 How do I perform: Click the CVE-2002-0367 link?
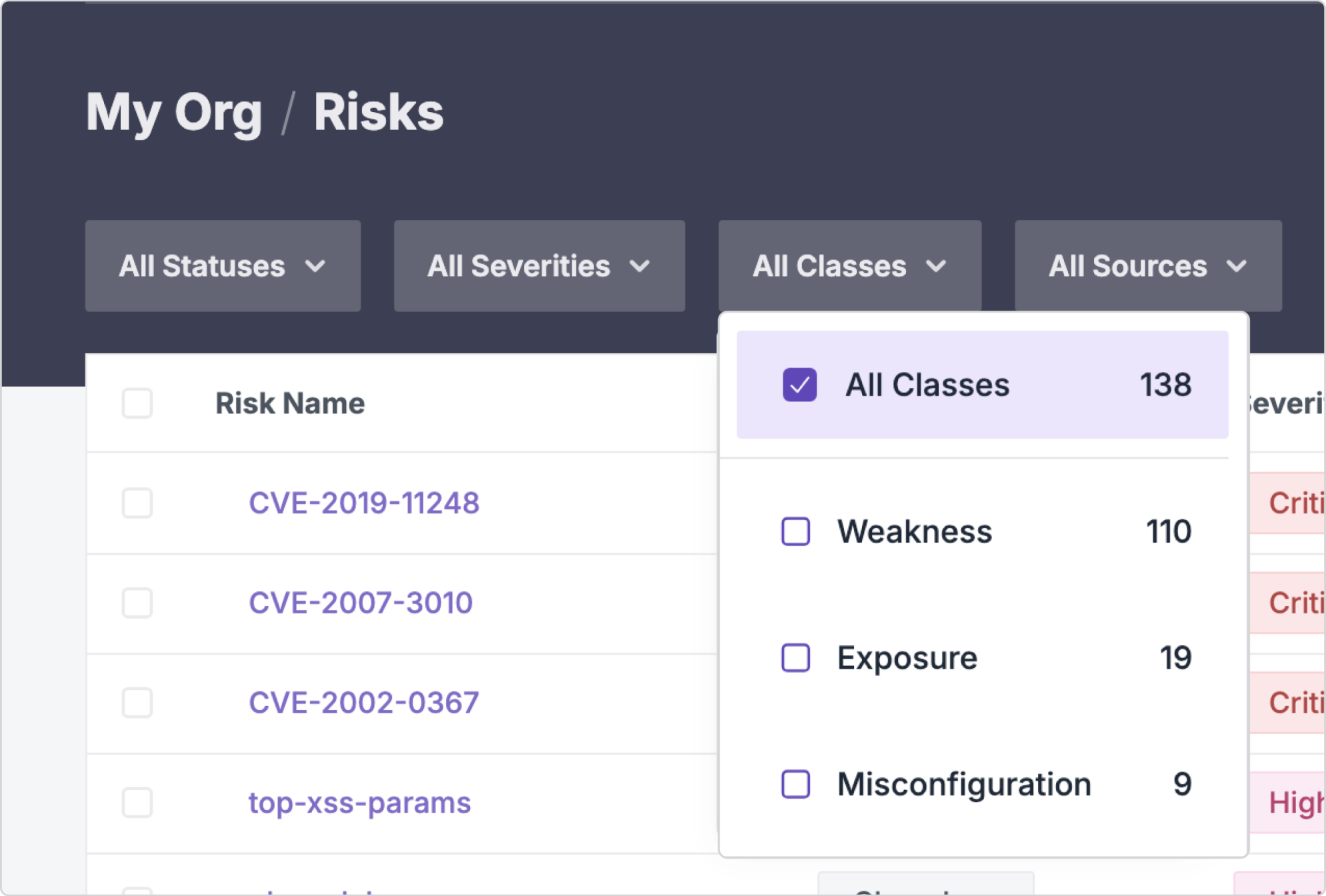coord(363,703)
